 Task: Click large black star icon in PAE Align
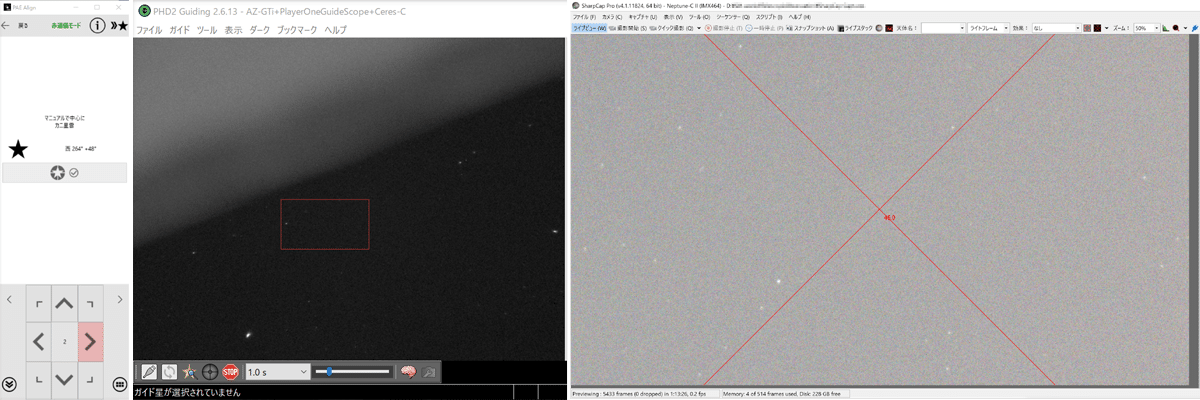pyautogui.click(x=18, y=150)
